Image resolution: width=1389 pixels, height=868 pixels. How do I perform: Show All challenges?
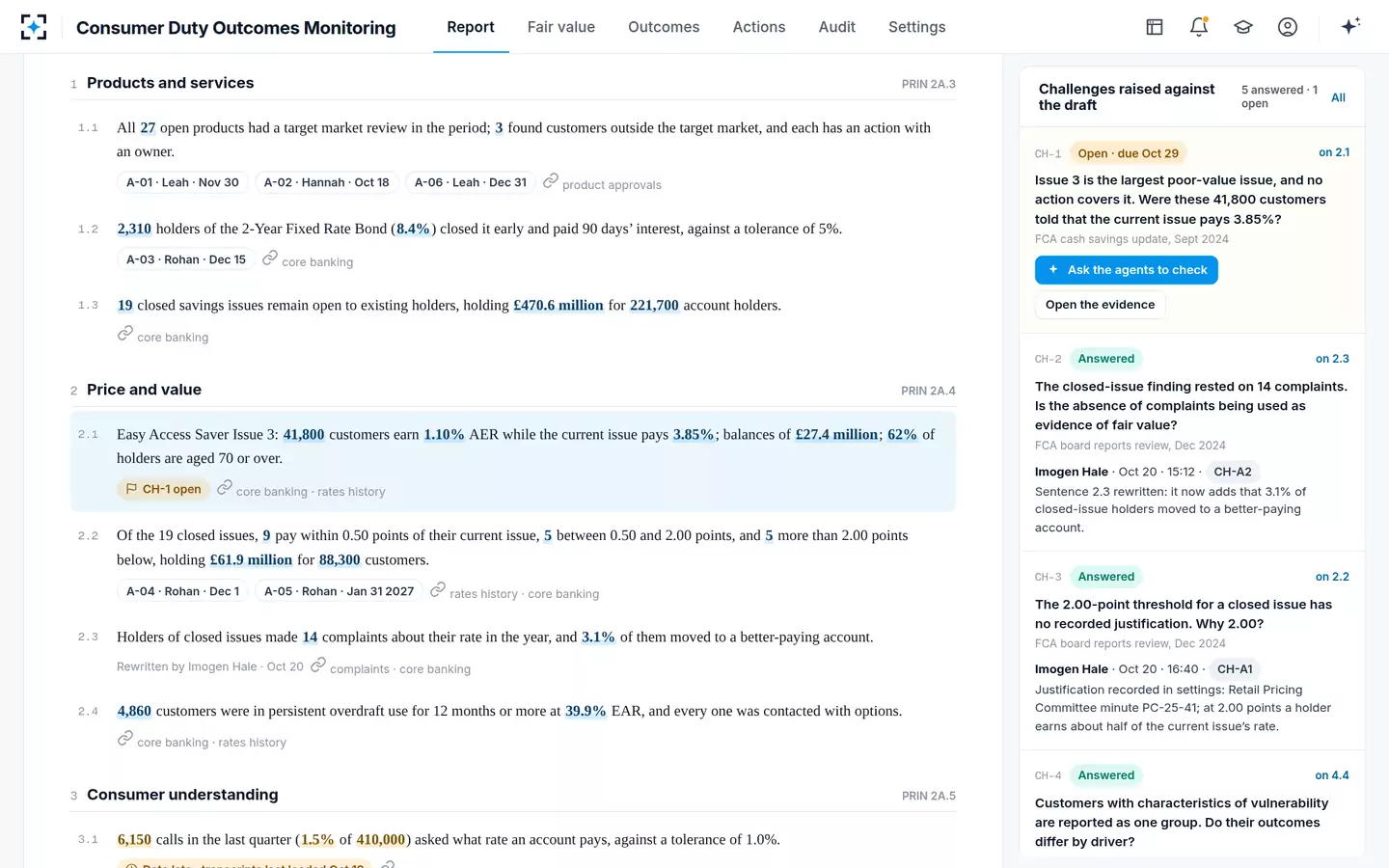point(1338,97)
